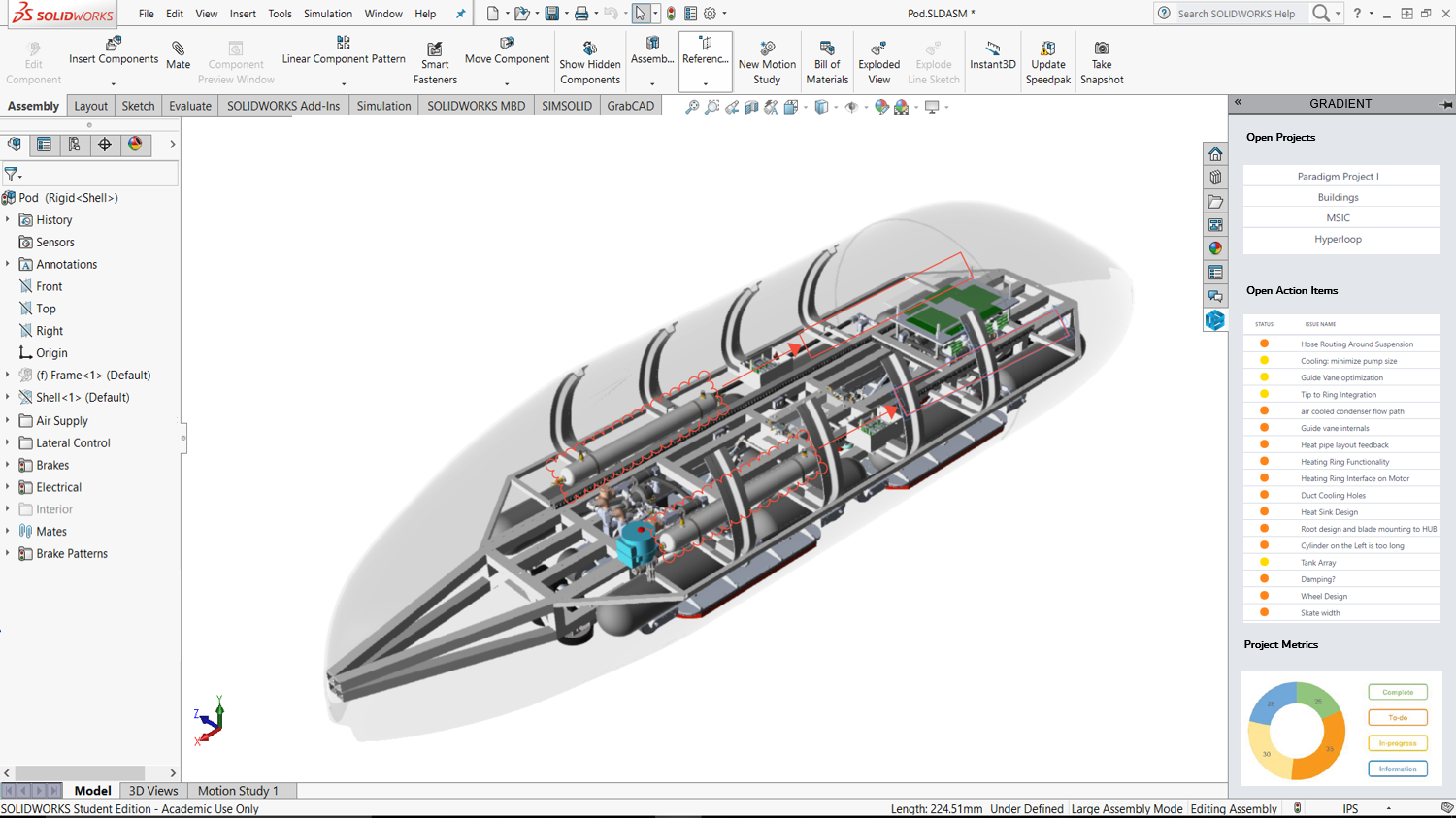Viewport: 1456px width, 818px height.
Task: Open the Paradigm Project I link
Action: click(1339, 176)
